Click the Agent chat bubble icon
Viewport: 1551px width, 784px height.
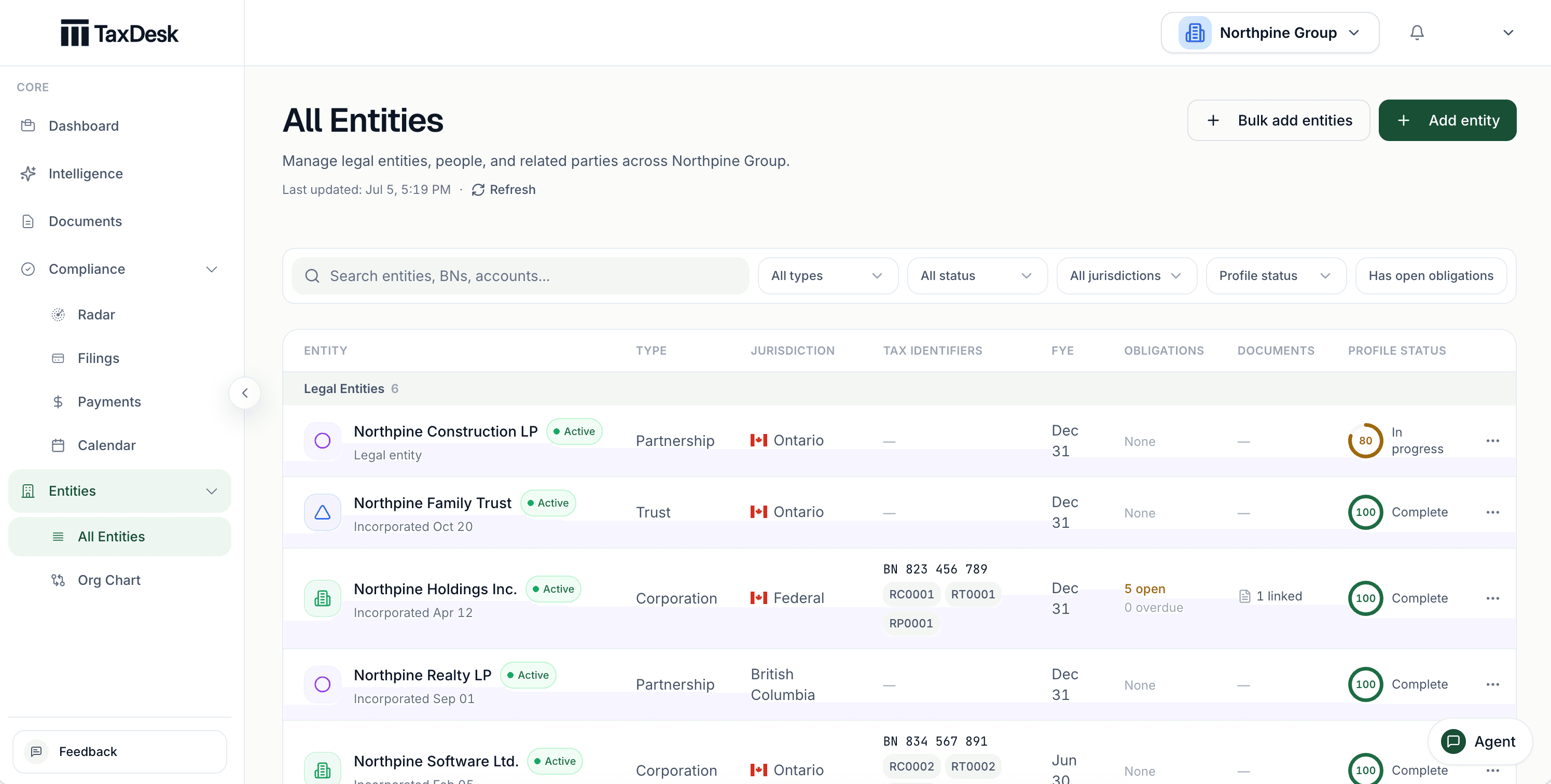[x=1453, y=741]
